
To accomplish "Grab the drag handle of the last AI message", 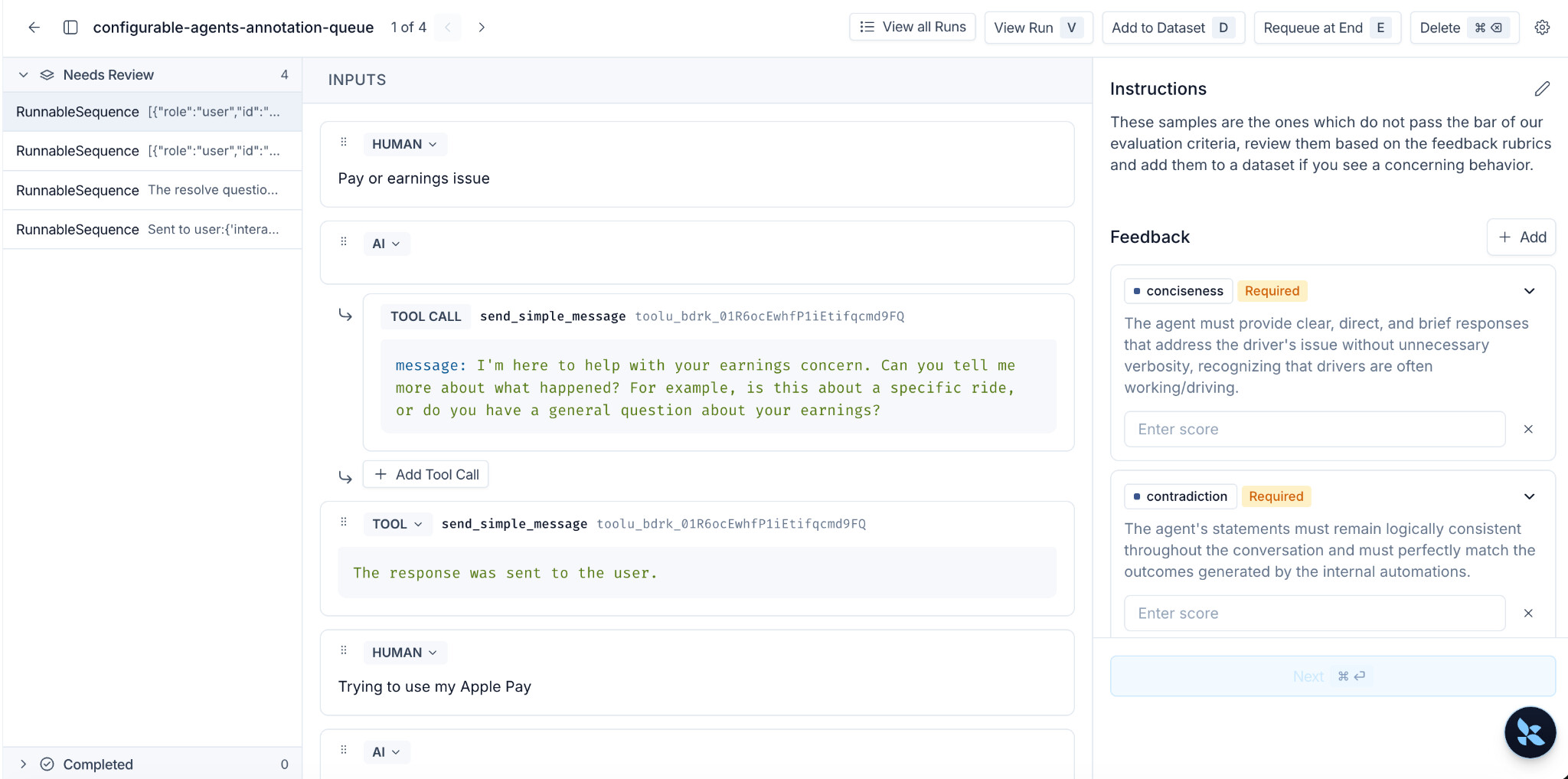I will (x=344, y=751).
